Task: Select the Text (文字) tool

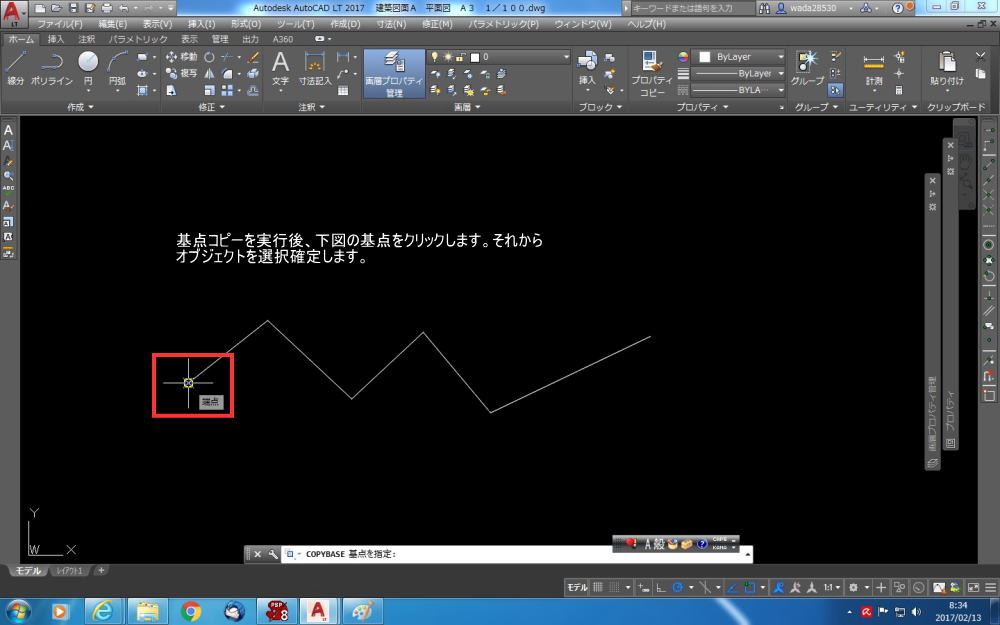Action: [281, 69]
